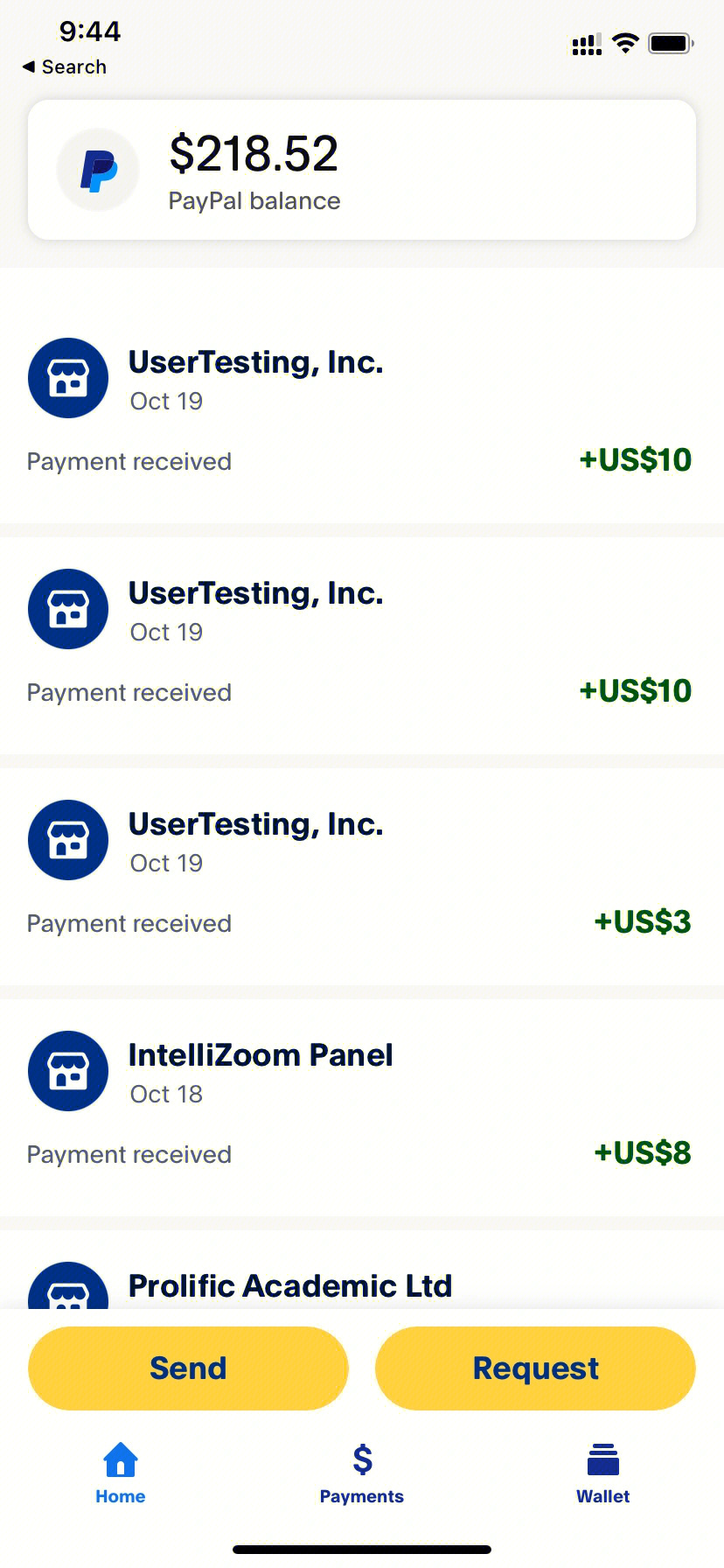
Task: Select the +US$3 amount from UserTesting
Action: coord(643,922)
